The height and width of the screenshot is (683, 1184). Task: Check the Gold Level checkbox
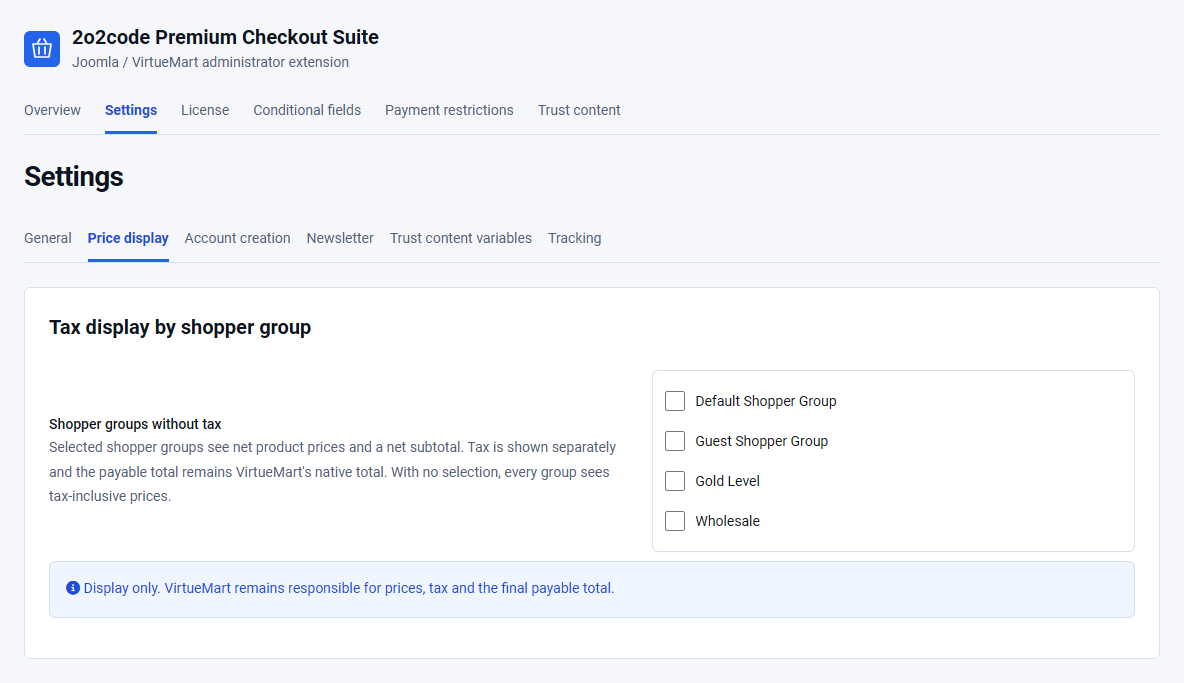pyautogui.click(x=675, y=481)
